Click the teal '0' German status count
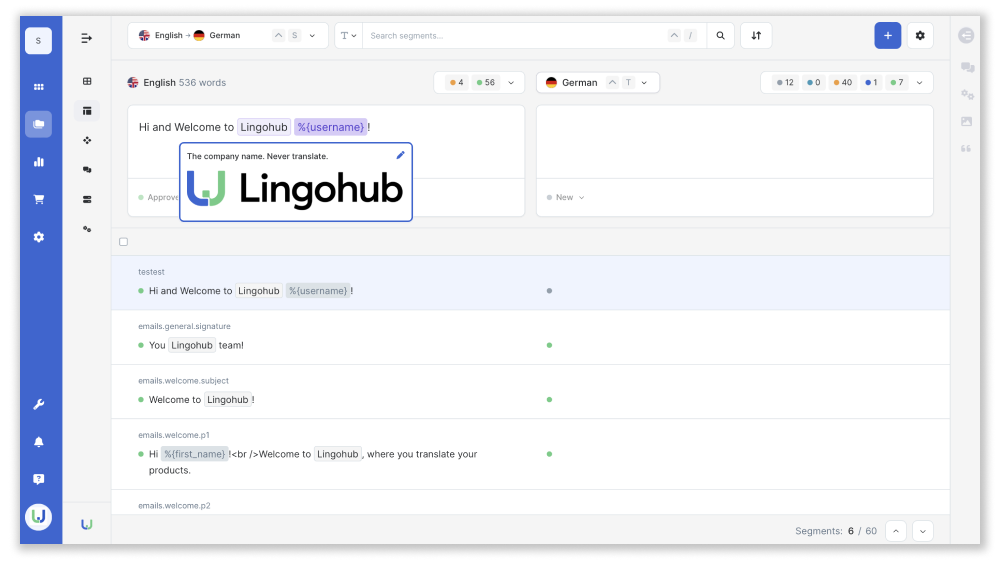 point(814,83)
